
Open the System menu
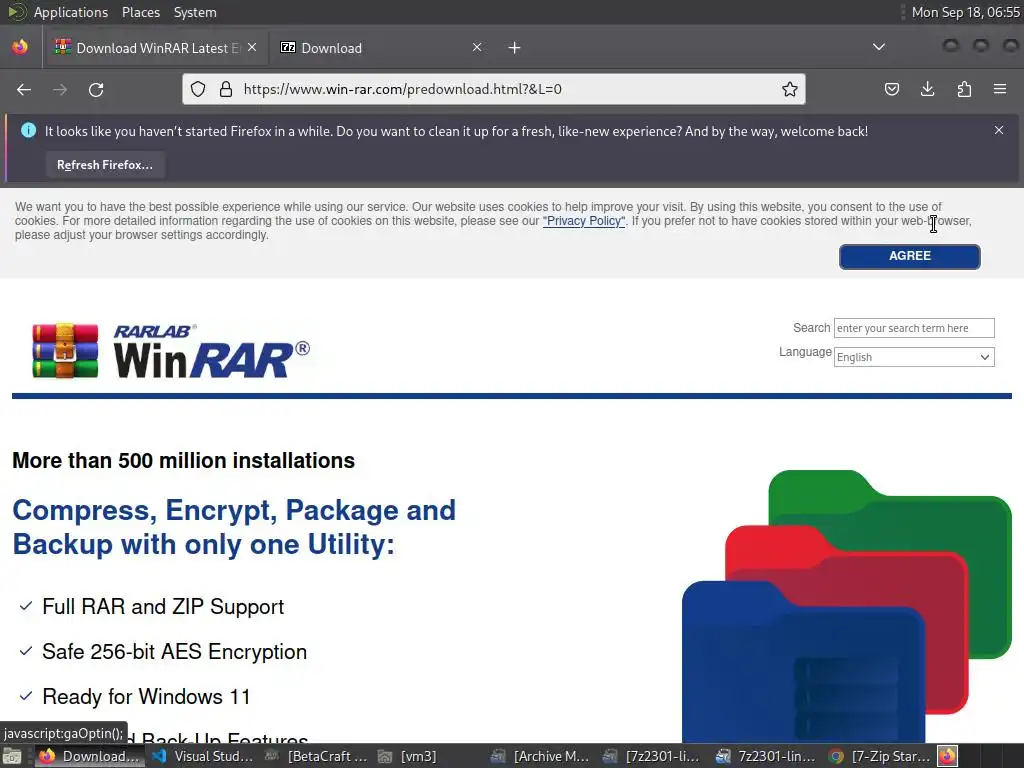coord(195,12)
